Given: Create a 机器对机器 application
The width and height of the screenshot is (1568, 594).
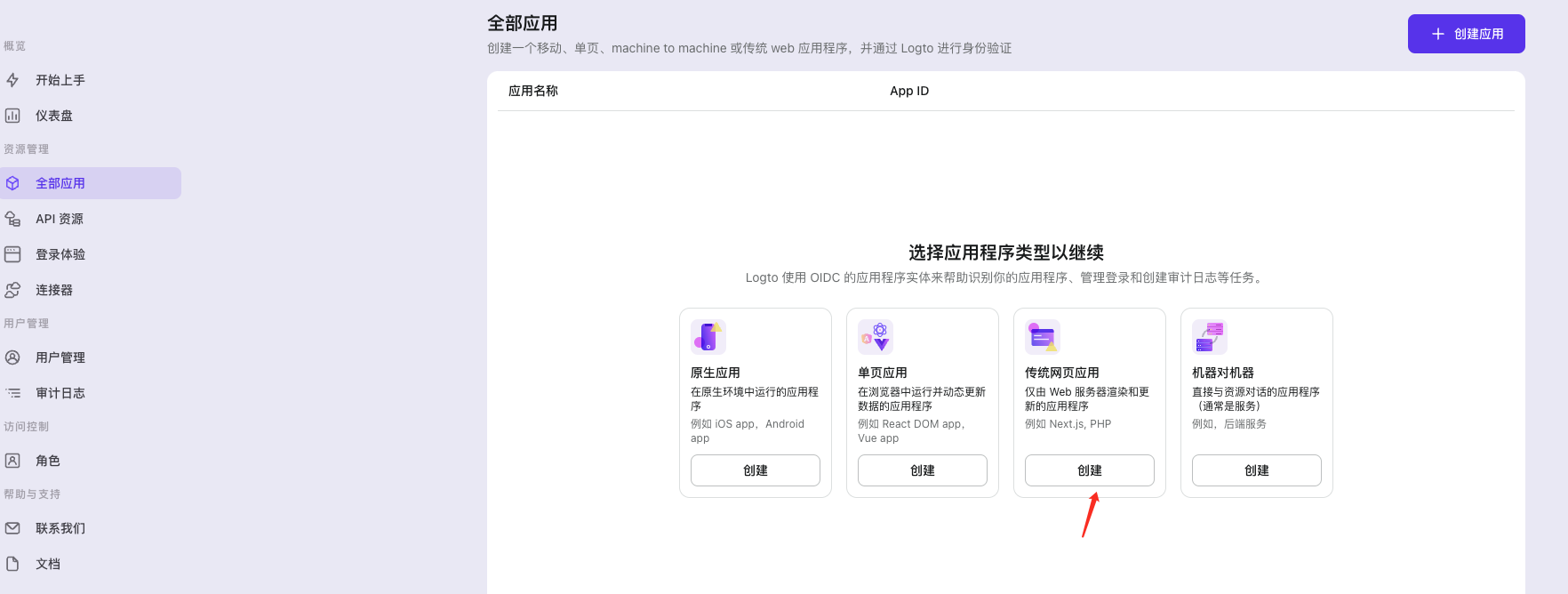Looking at the screenshot, I should point(1256,470).
